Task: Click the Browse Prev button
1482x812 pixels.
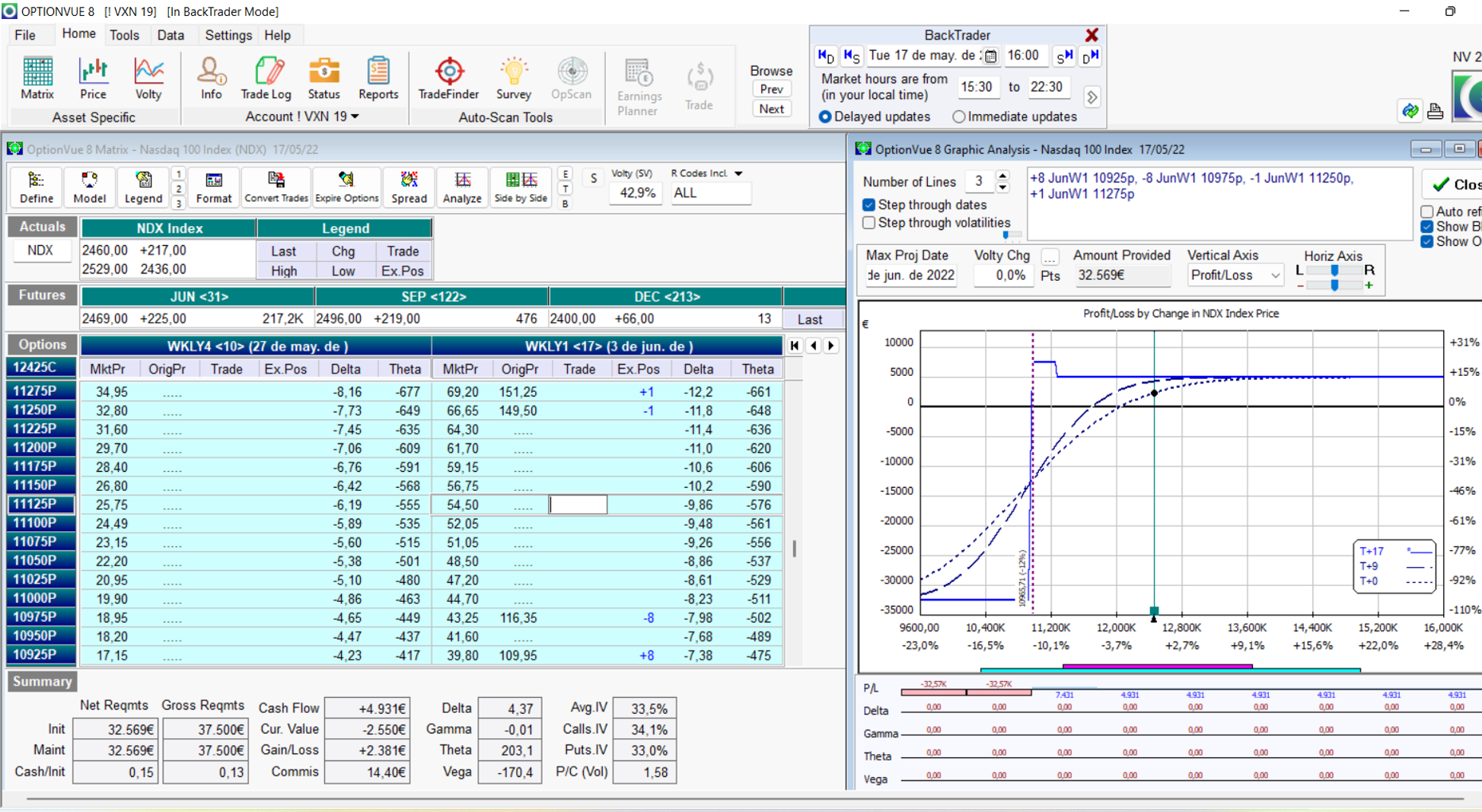Action: pyautogui.click(x=771, y=89)
